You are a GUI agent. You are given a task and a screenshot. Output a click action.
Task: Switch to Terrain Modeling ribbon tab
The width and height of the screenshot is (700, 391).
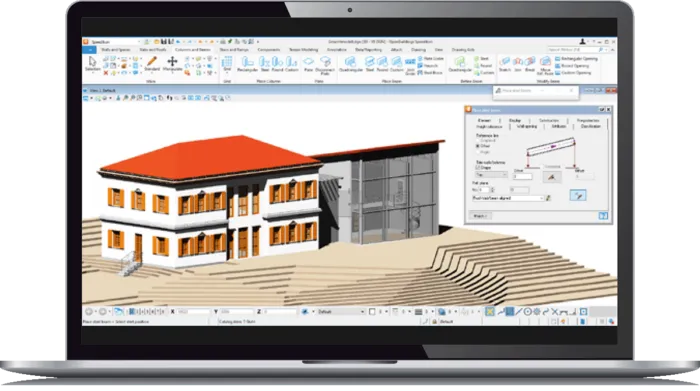(x=304, y=50)
